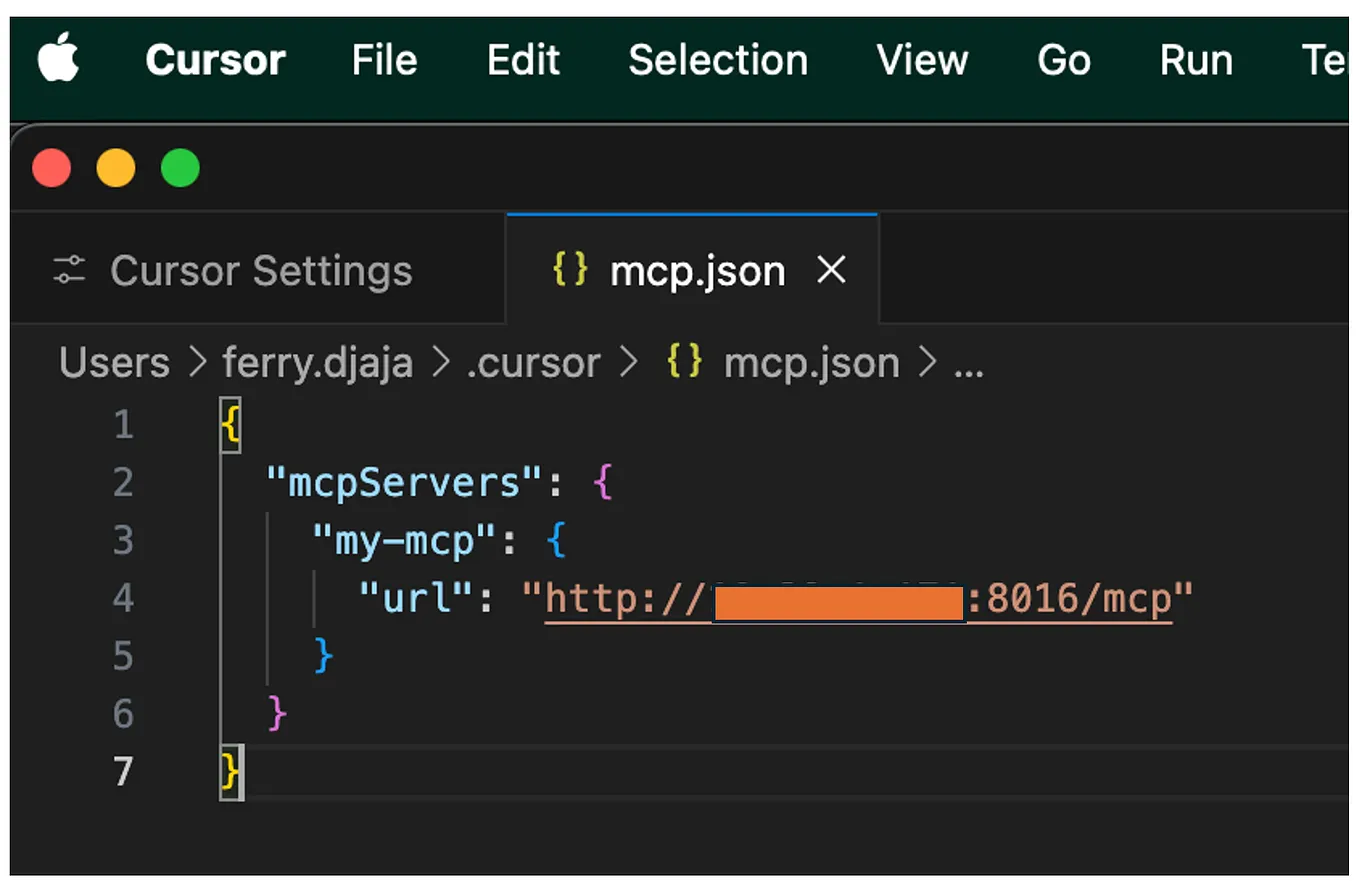Click the .cursor breadcrumb chevron
The image size is (1358, 881).
628,362
